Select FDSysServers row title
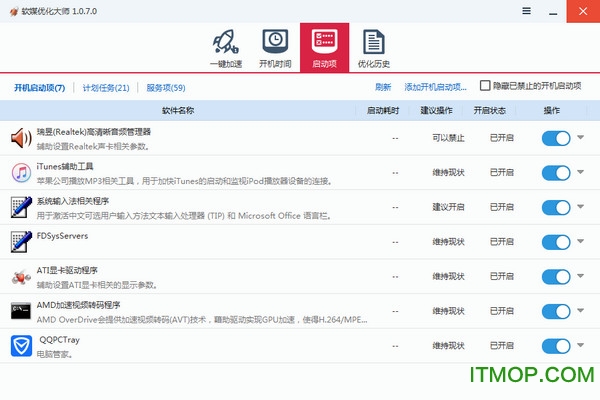This screenshot has height=400, width=600. coord(62,236)
